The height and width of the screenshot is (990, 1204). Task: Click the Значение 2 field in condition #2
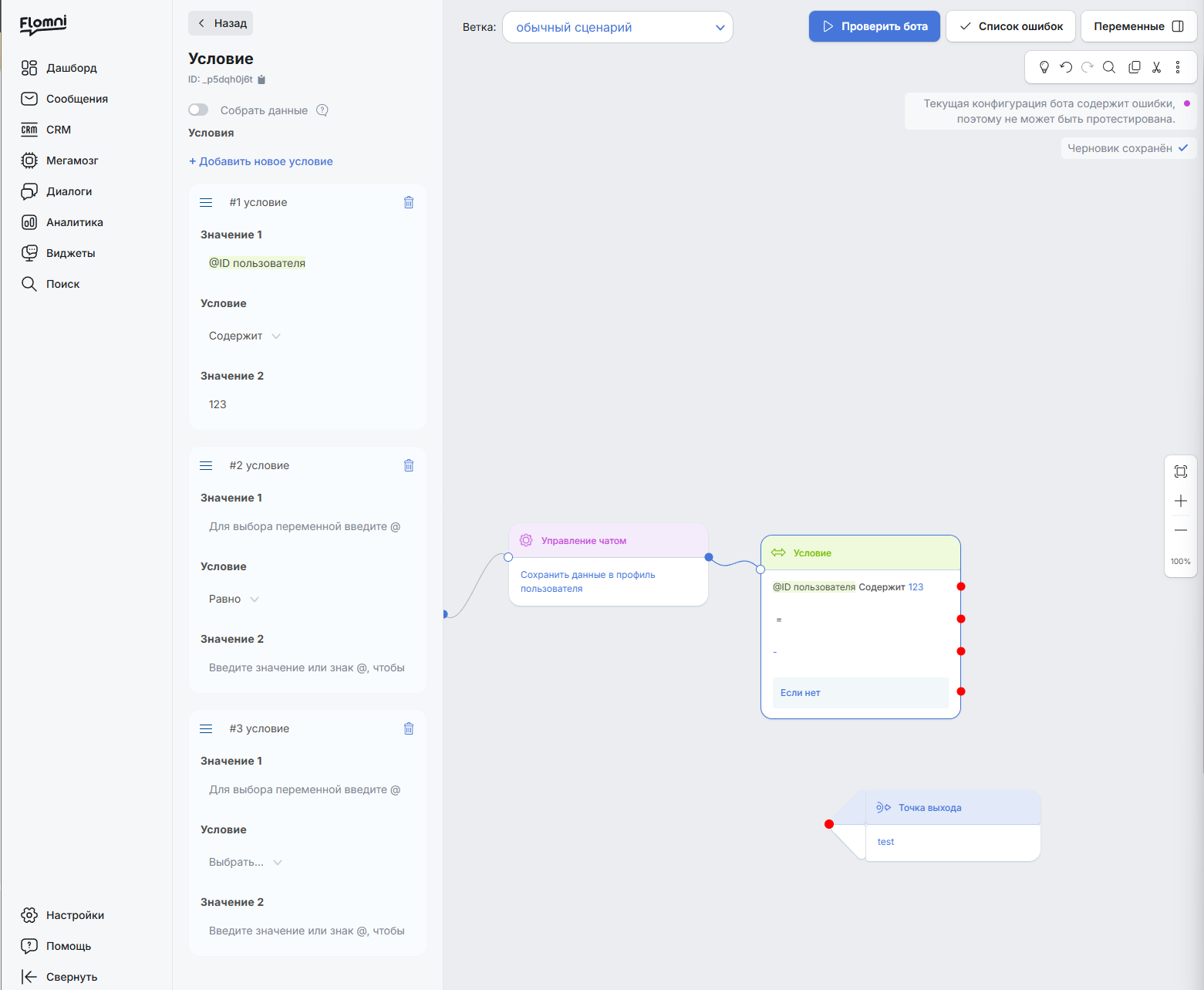click(307, 667)
